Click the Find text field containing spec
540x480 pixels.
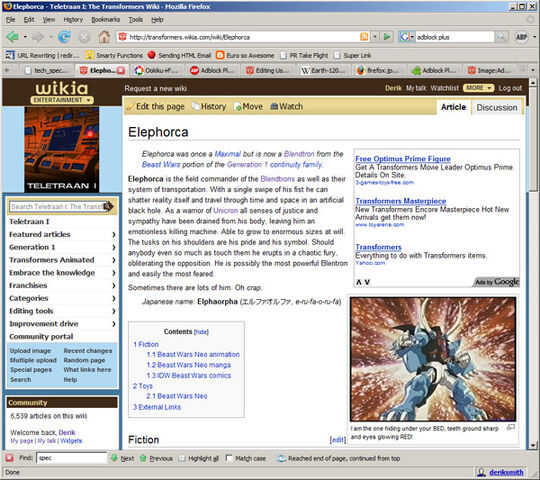click(71, 458)
